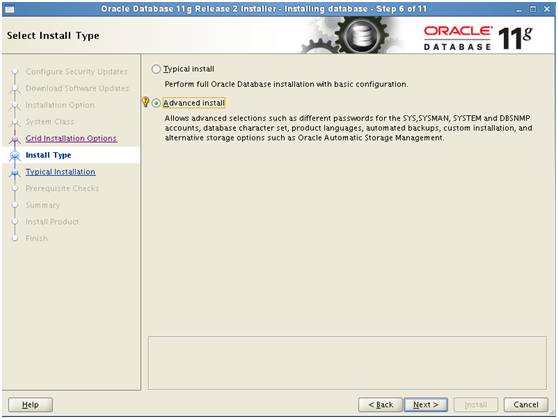Maximize the installer window
Viewport: 558px width, 419px height.
tap(533, 9)
